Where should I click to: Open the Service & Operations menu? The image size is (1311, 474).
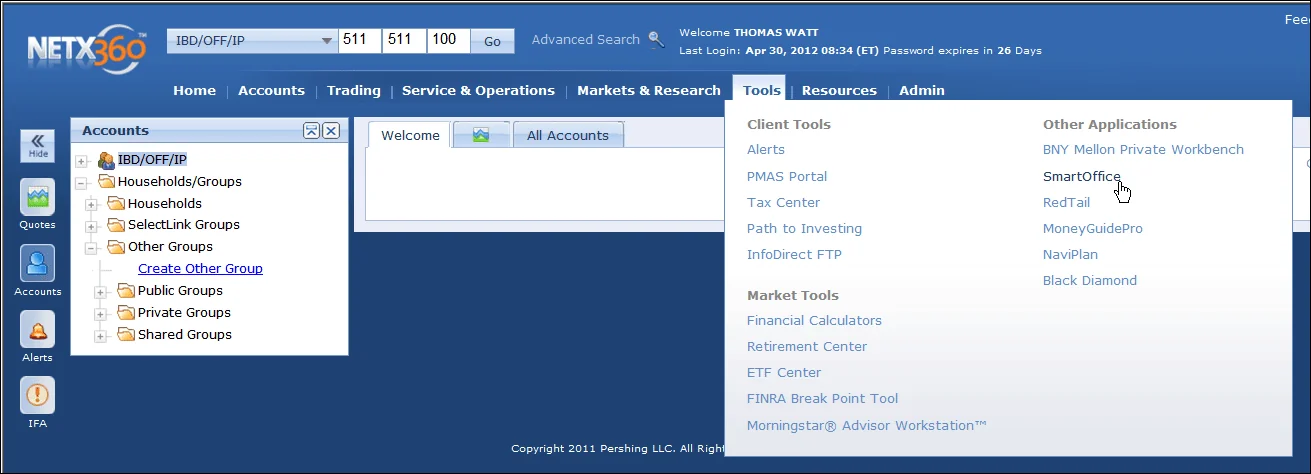478,90
